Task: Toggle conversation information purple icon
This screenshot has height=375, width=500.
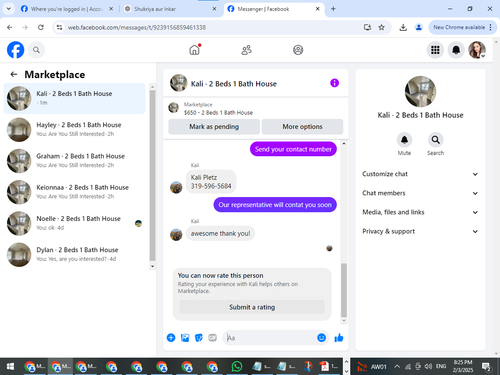Action: pos(334,83)
